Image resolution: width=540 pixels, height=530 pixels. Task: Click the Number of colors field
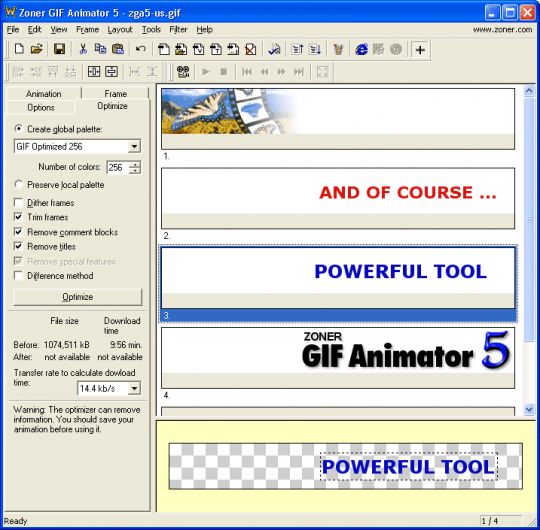click(x=117, y=167)
